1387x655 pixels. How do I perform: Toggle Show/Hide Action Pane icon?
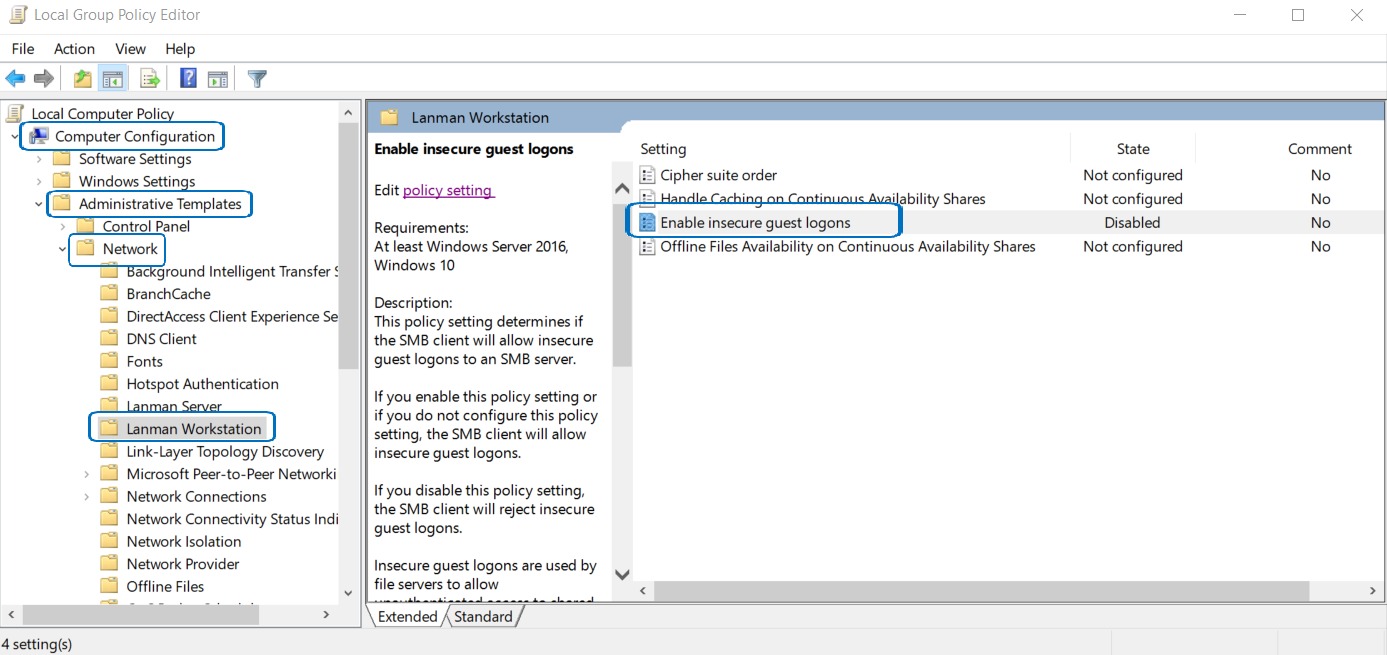coord(218,79)
